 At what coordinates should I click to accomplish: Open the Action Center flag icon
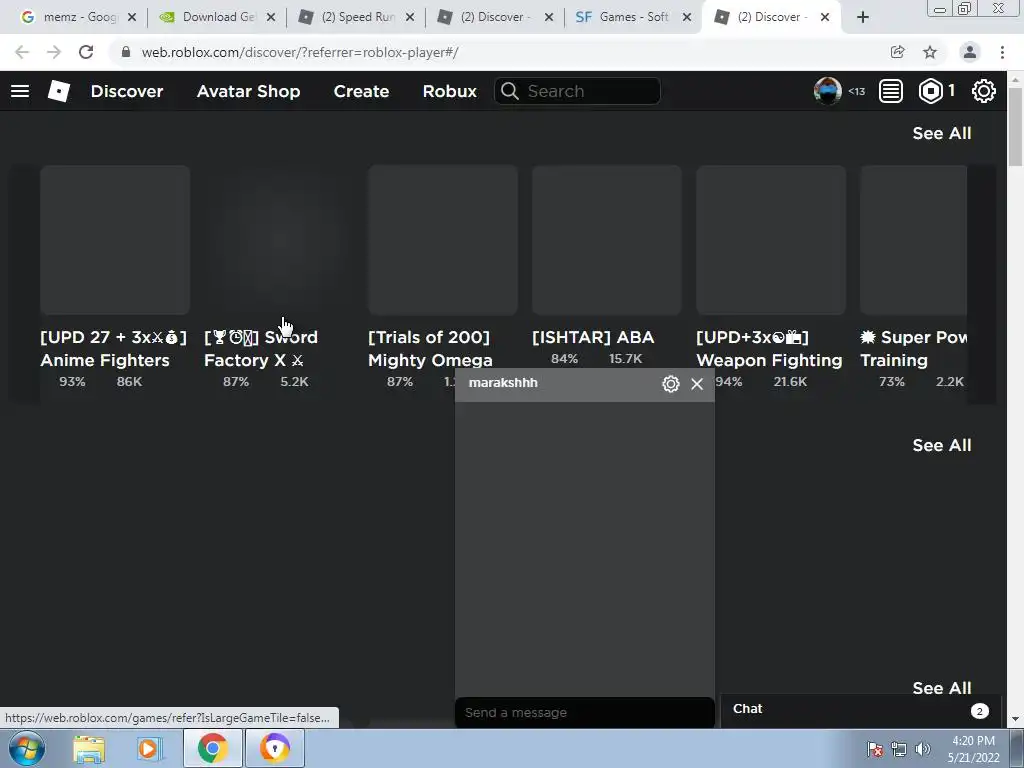coord(875,749)
